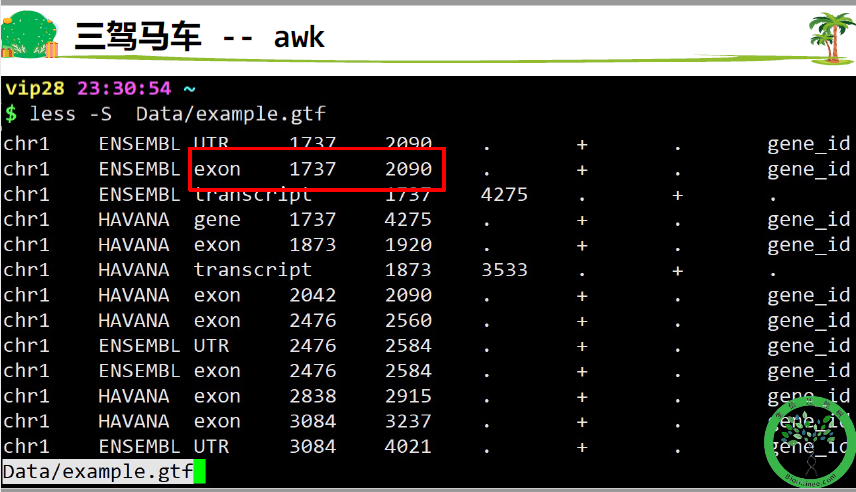Click the path 'Data/example.gtf' in the command line
Viewport: 856px width, 492px height.
(230, 114)
